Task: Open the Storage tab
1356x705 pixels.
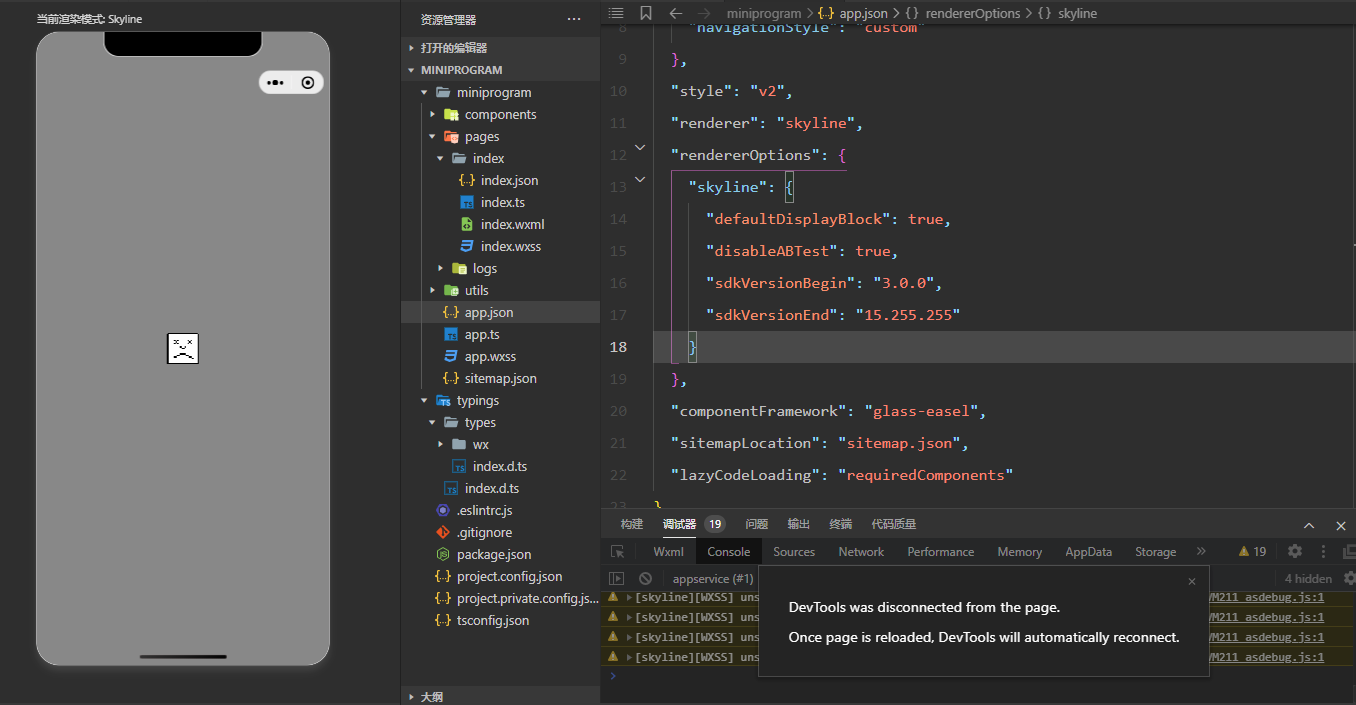Action: point(1156,552)
